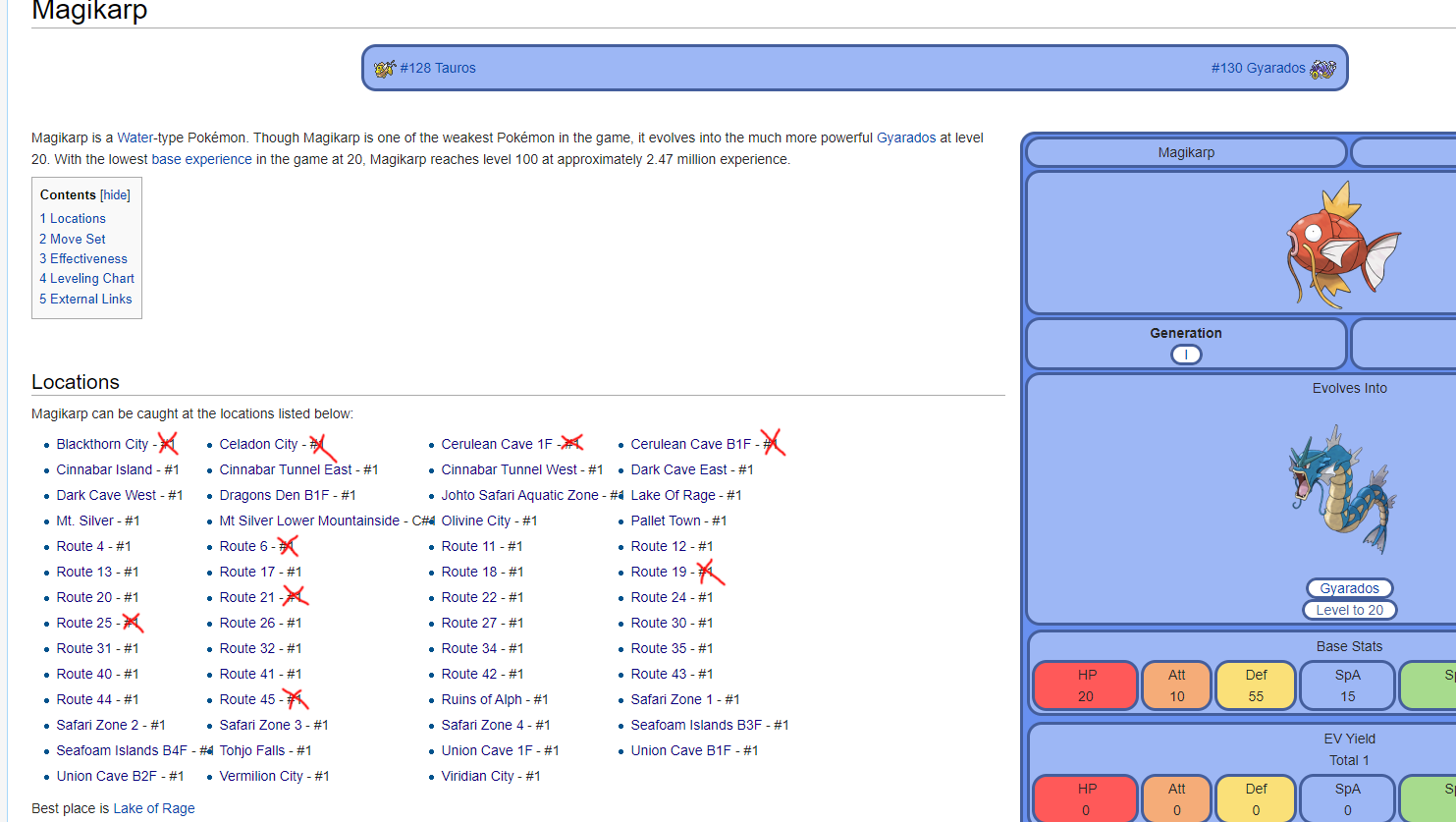Open Cinnabar Tunnel East link
This screenshot has width=1456, height=822.
click(x=286, y=469)
